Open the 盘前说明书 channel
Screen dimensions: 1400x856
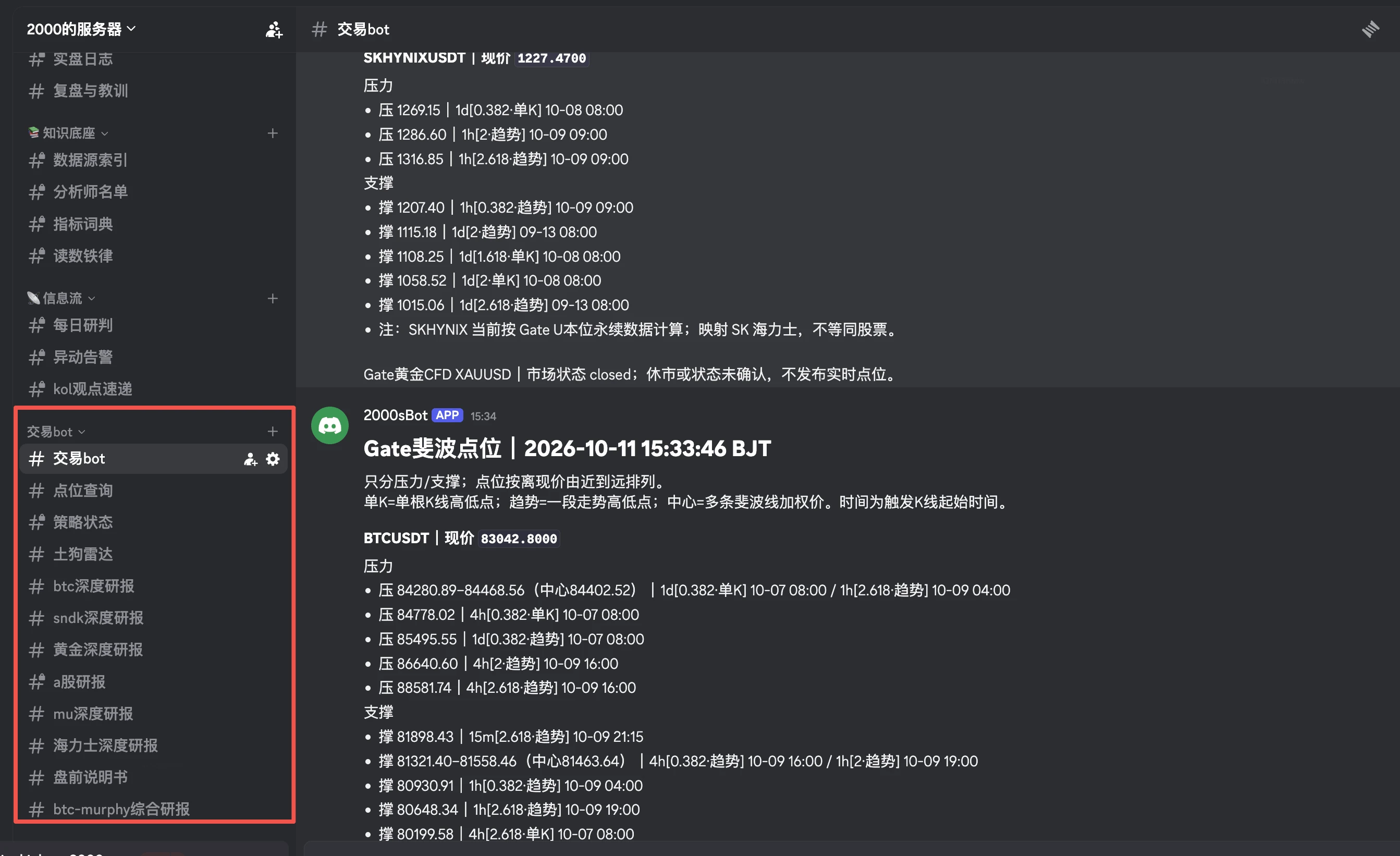click(153, 778)
